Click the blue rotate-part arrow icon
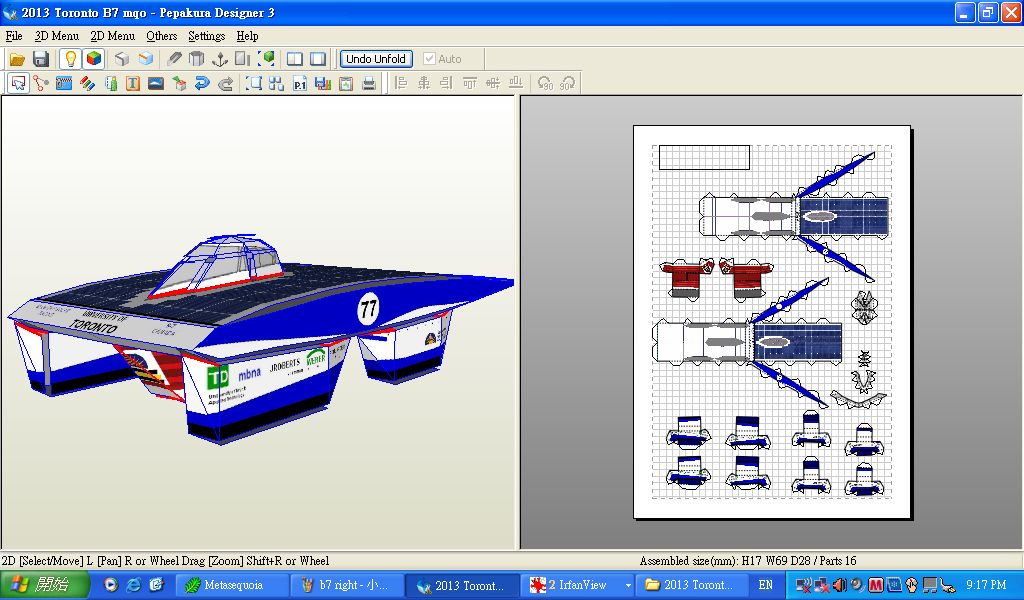The height and width of the screenshot is (600, 1024). click(x=202, y=84)
